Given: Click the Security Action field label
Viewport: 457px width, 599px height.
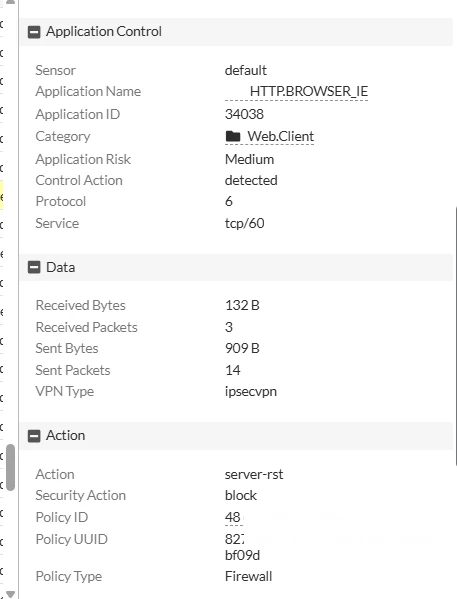Looking at the screenshot, I should coord(81,495).
